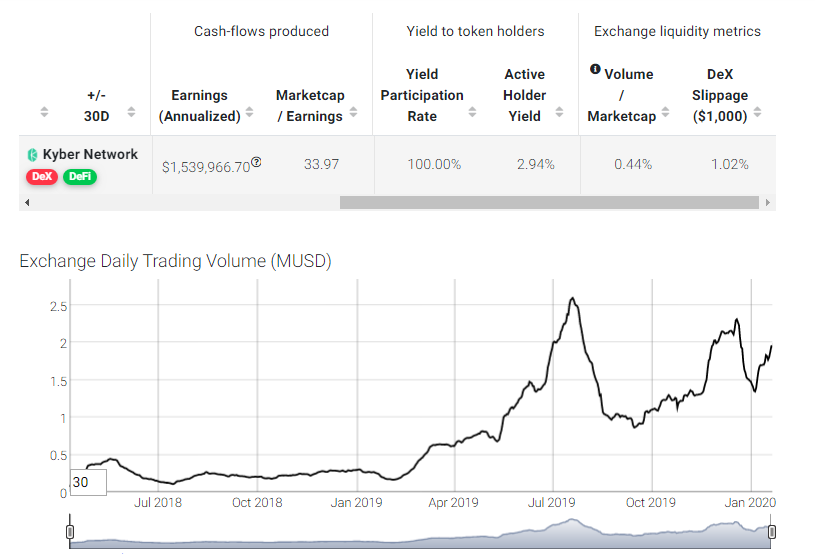Click the 33.97 marketcap/earnings value

(321, 164)
